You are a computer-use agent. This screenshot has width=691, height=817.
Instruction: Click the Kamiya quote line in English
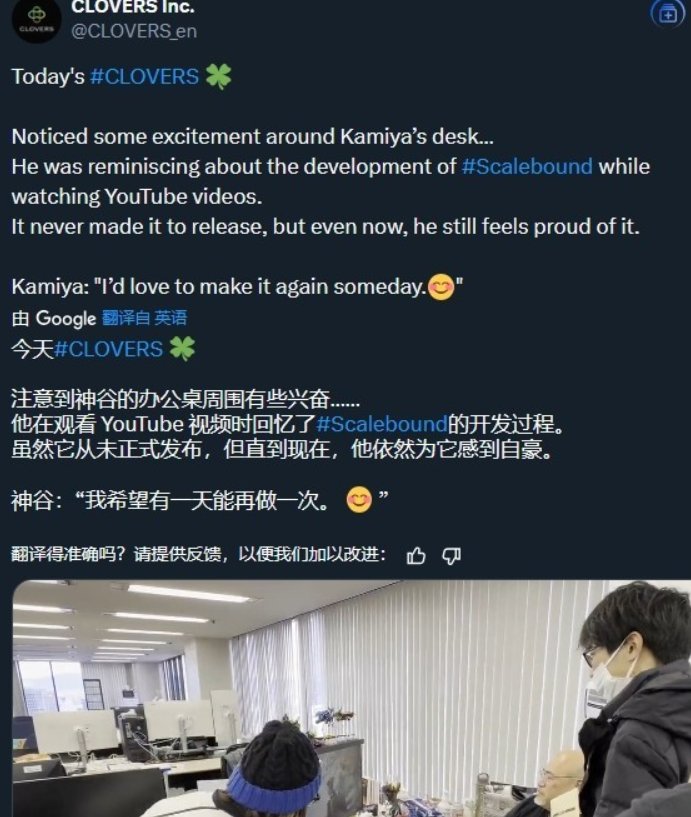pos(238,287)
